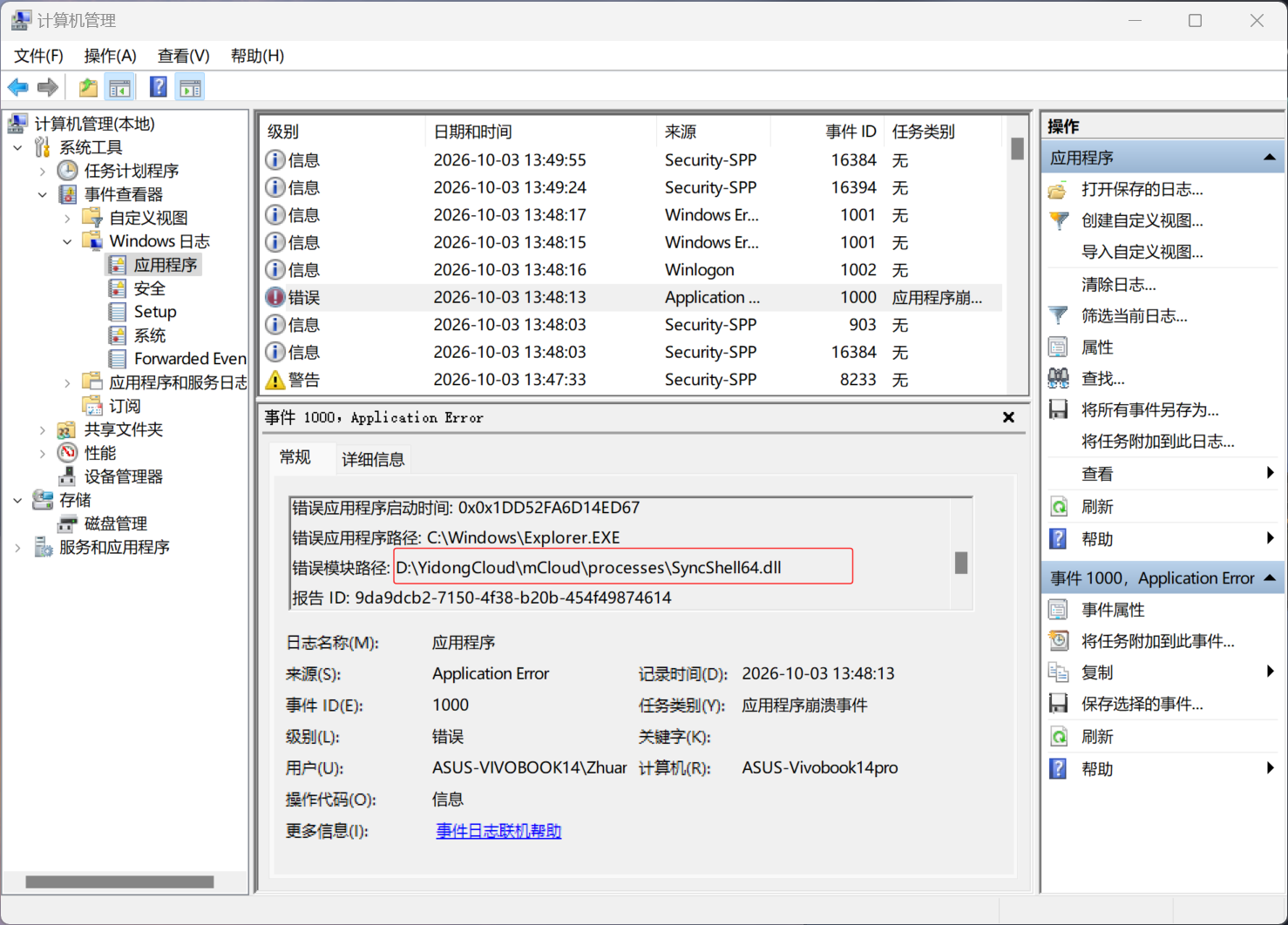Open the 查看(V) menu
This screenshot has height=925, width=1288.
click(x=184, y=56)
